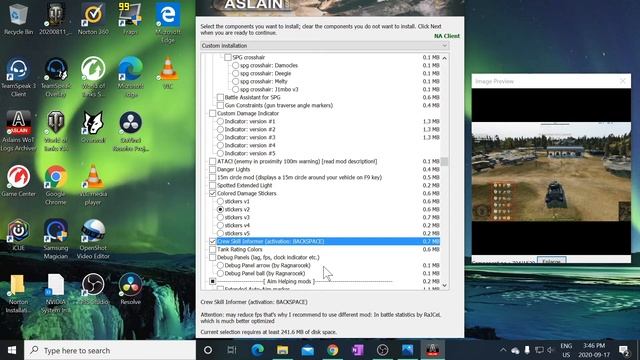Open OpenShot Video Editor shortcut
The image size is (640, 360).
point(93,239)
